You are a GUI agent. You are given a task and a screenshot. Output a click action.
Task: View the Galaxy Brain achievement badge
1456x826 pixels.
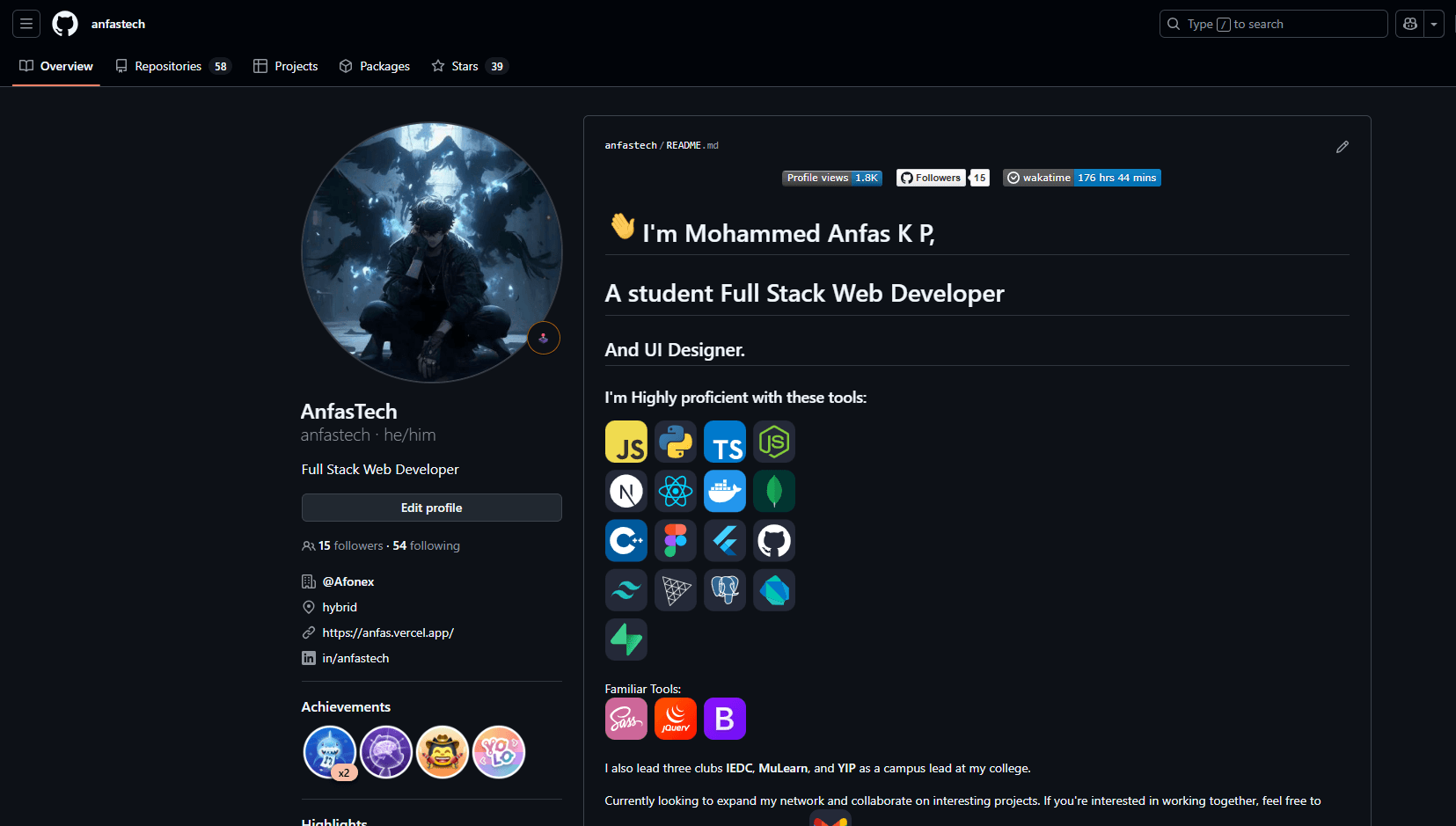coord(386,752)
